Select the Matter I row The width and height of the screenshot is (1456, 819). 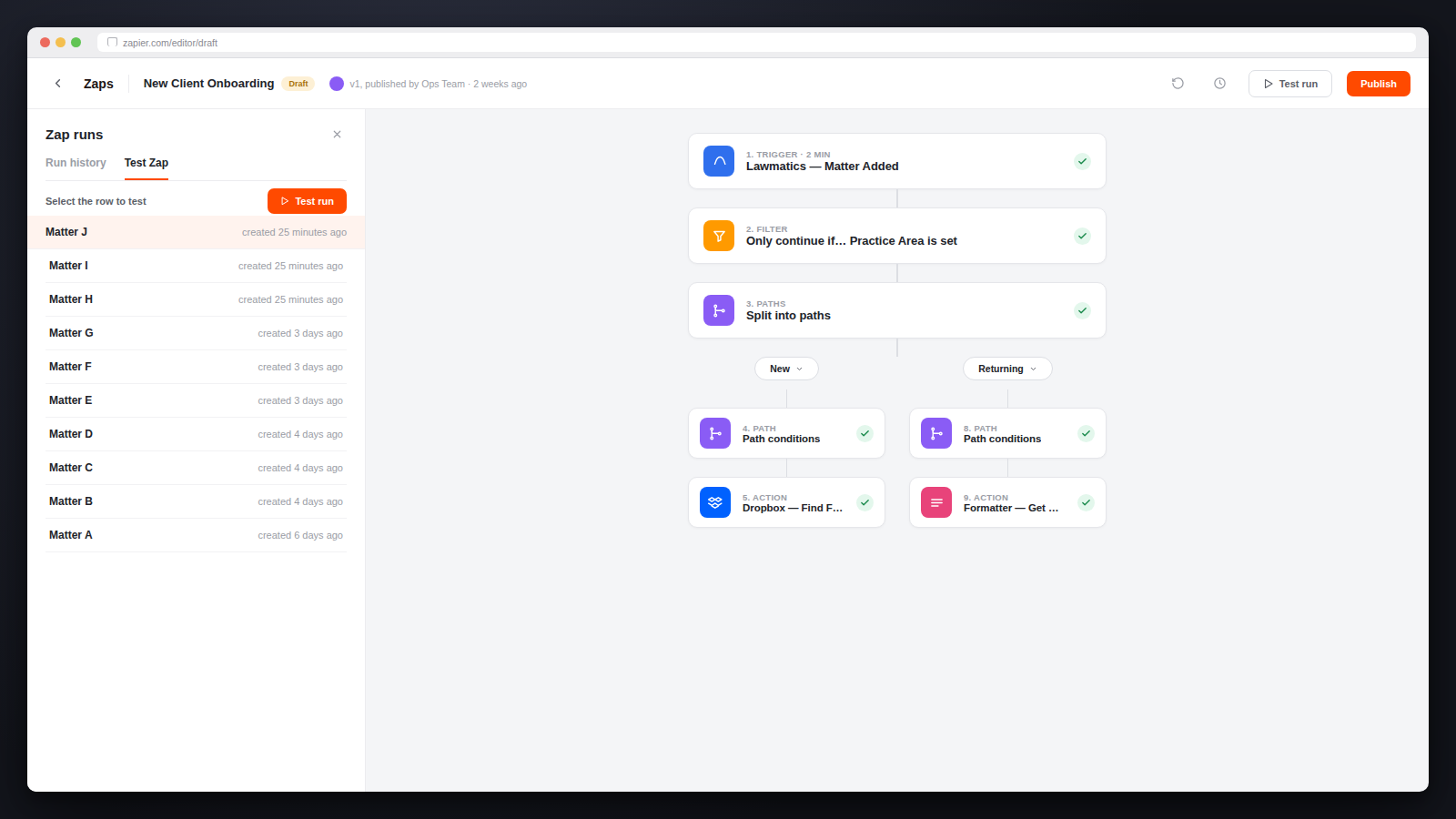196,266
